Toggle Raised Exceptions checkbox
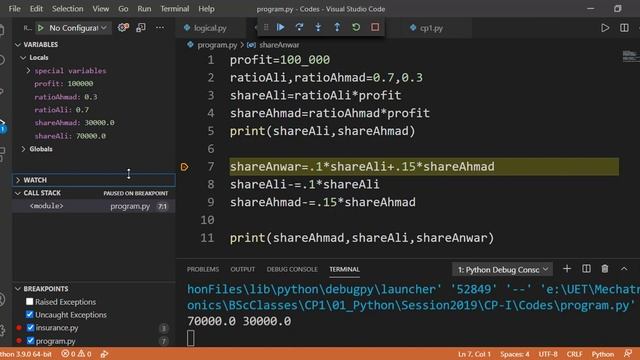The image size is (640, 360). (29, 302)
